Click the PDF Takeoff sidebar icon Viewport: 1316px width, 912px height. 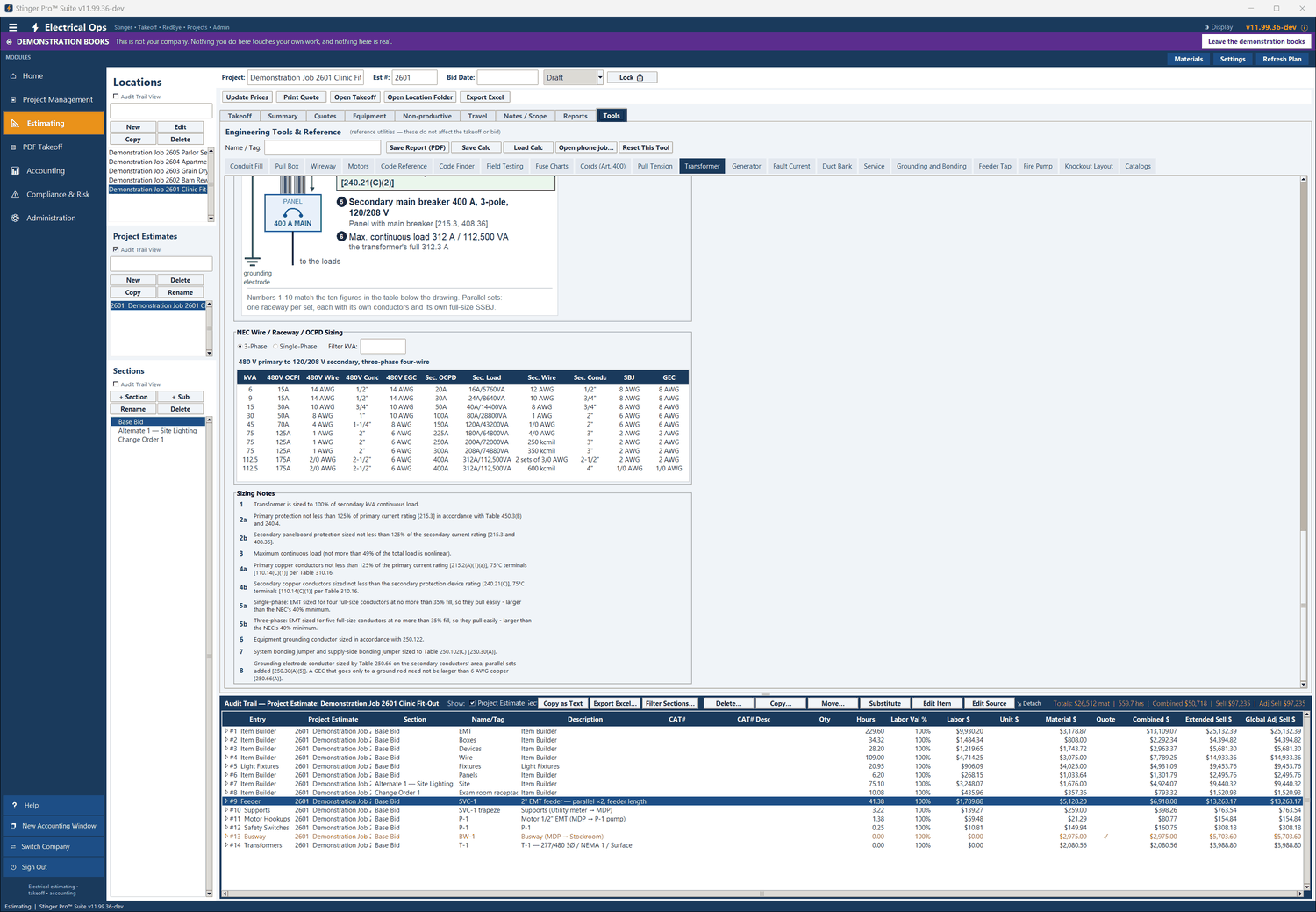click(14, 147)
